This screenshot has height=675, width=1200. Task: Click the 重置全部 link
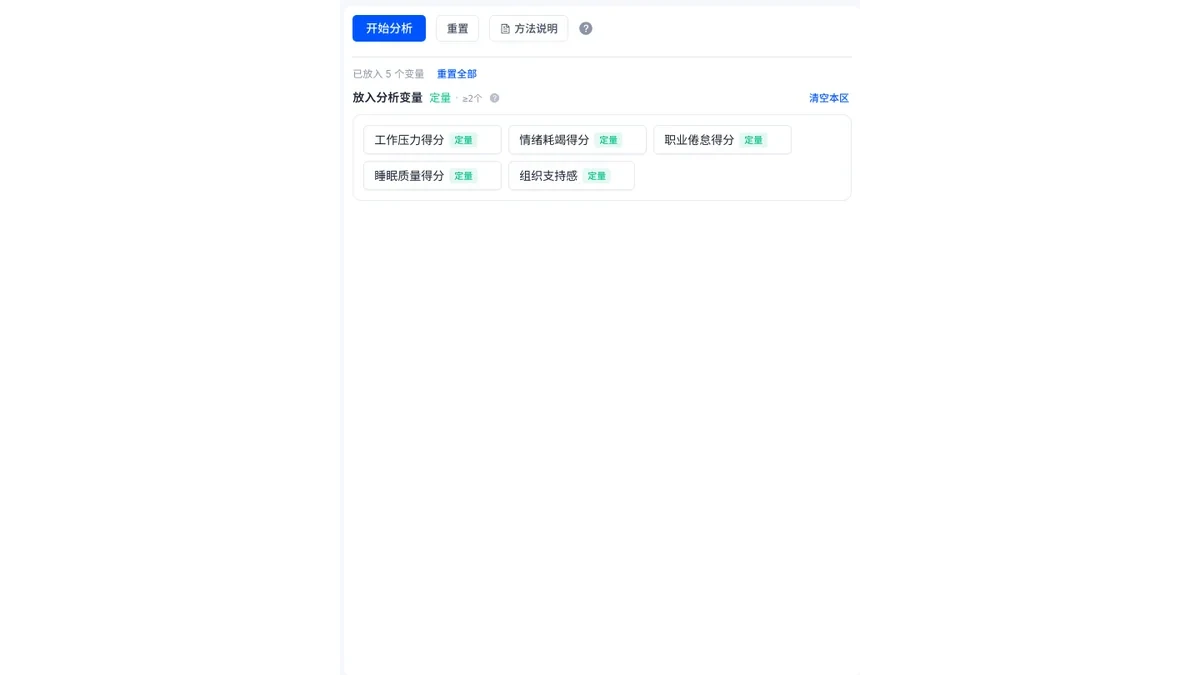pyautogui.click(x=457, y=74)
